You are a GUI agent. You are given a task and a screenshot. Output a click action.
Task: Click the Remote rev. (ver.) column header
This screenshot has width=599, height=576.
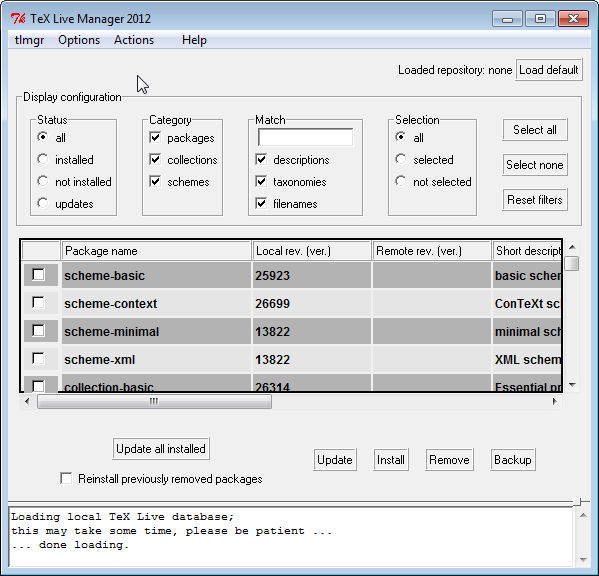[431, 251]
